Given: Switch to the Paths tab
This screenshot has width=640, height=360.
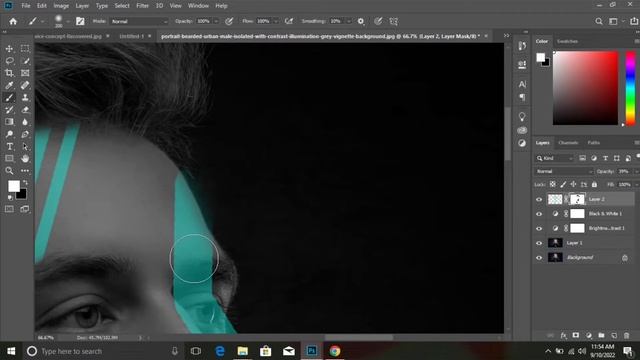Looking at the screenshot, I should (x=593, y=143).
